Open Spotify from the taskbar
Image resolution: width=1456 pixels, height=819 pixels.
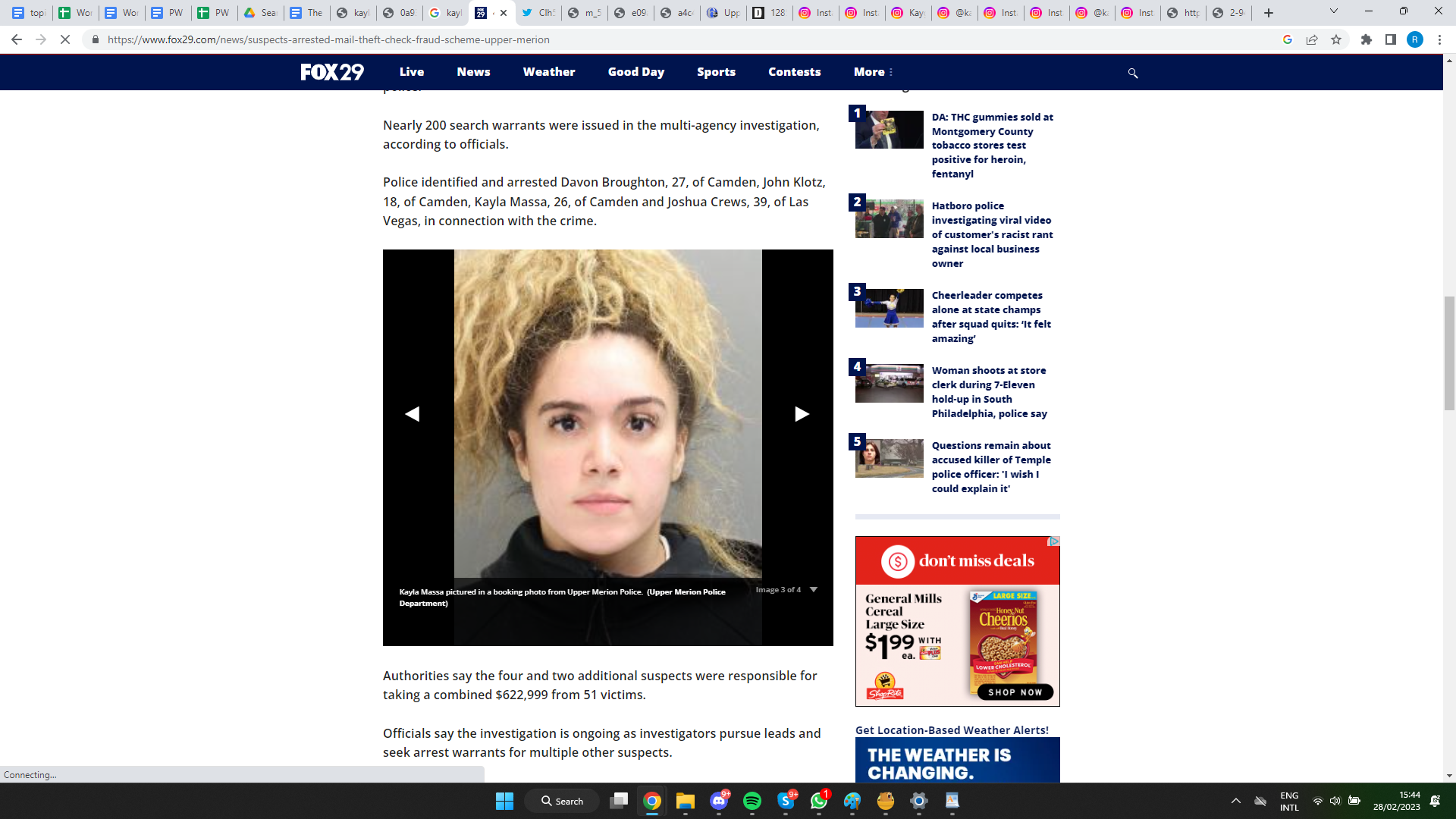click(752, 801)
